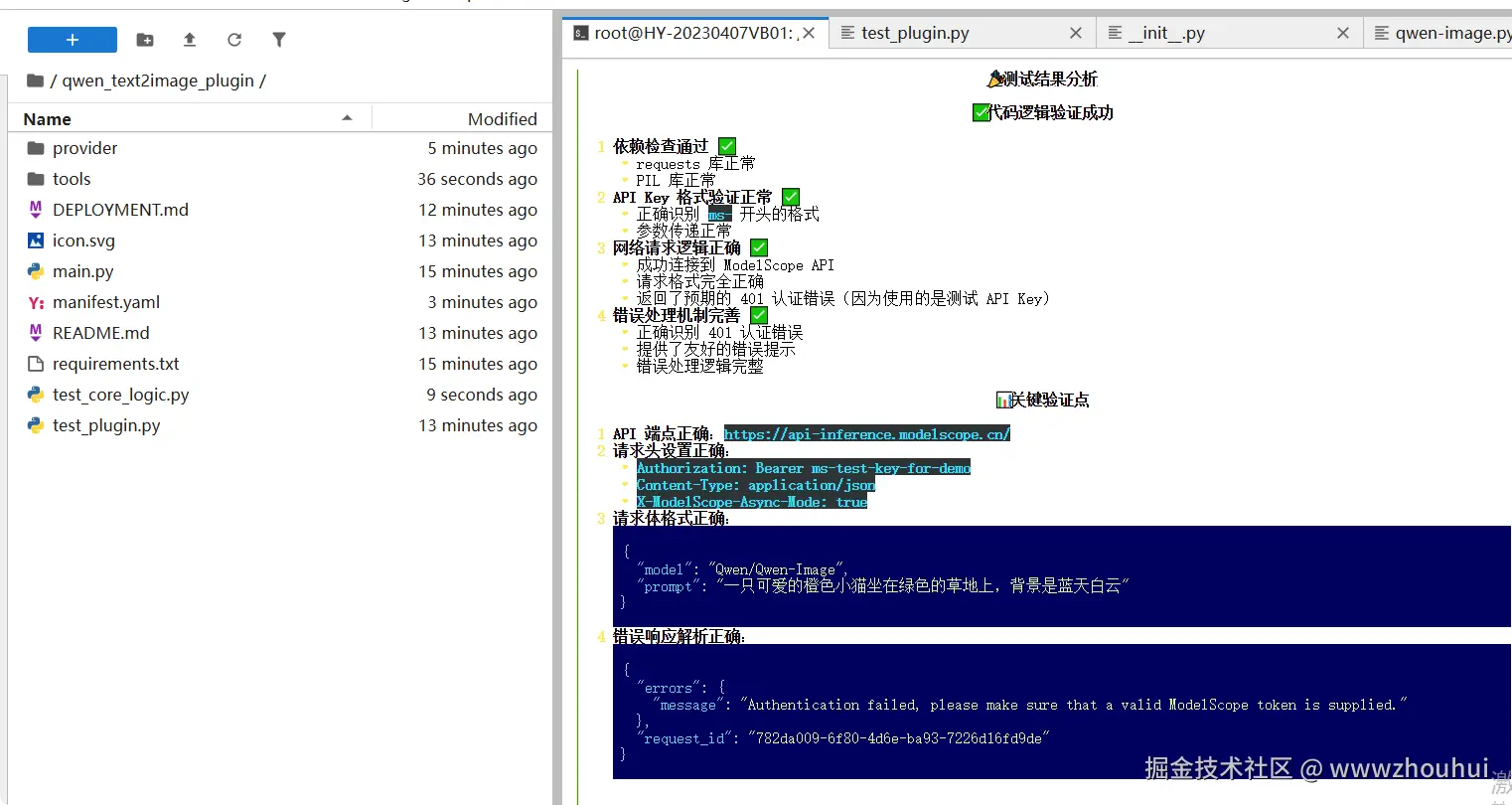Create a new folder with the folder-plus icon
Viewport: 1512px width, 805px height.
(x=145, y=40)
